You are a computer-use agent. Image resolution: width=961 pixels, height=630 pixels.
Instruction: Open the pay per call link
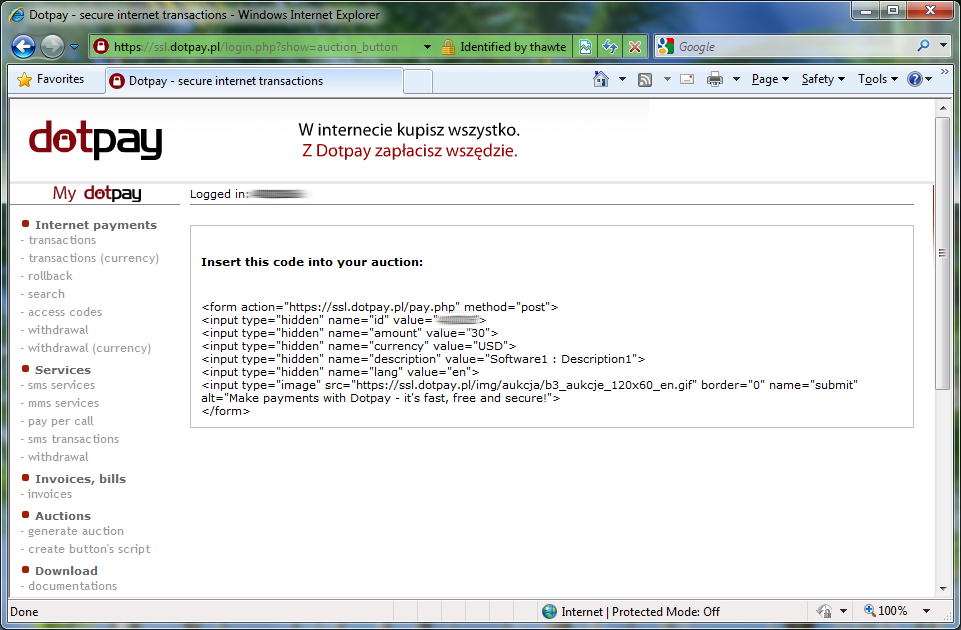pyautogui.click(x=61, y=421)
